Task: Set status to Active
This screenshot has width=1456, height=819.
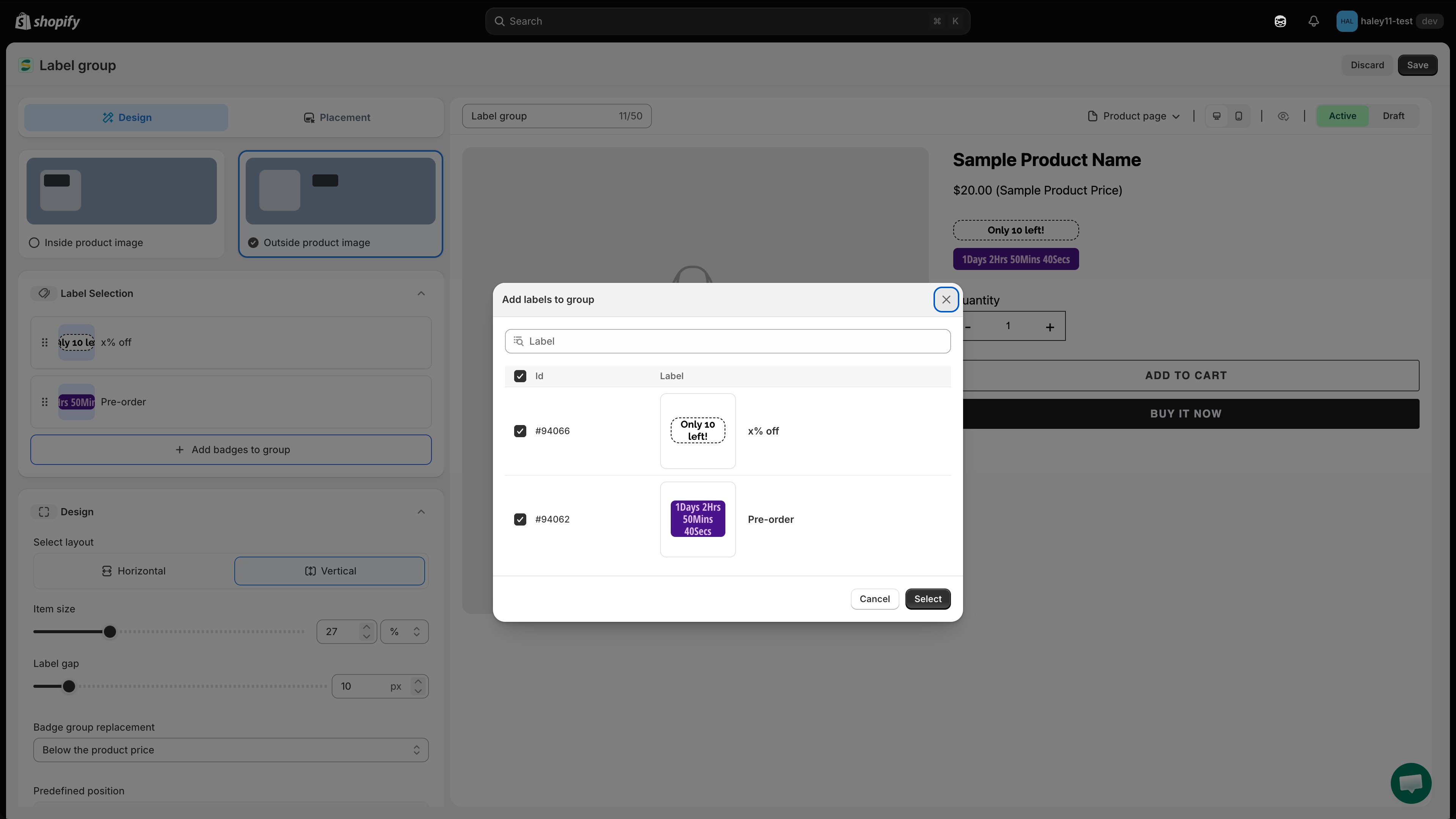Action: [x=1342, y=116]
